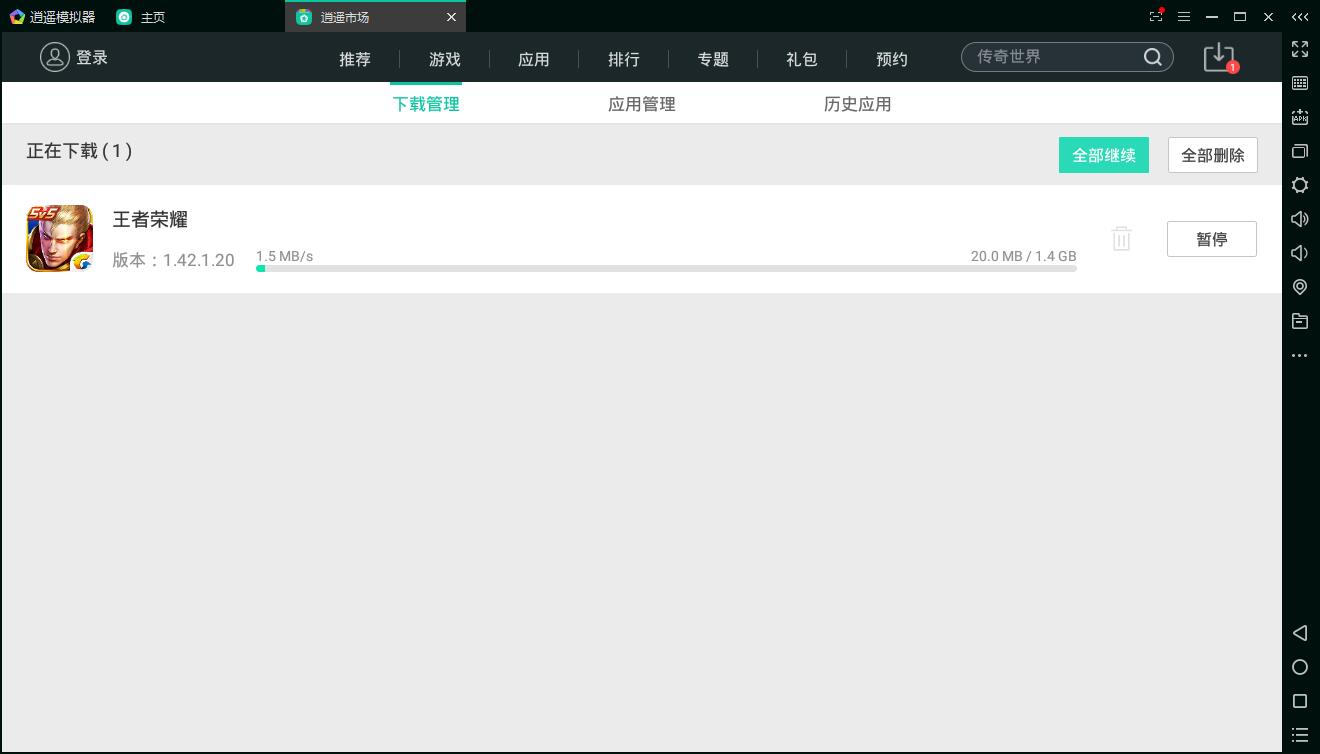The height and width of the screenshot is (754, 1320).
Task: Open the 预约 menu
Action: (892, 59)
